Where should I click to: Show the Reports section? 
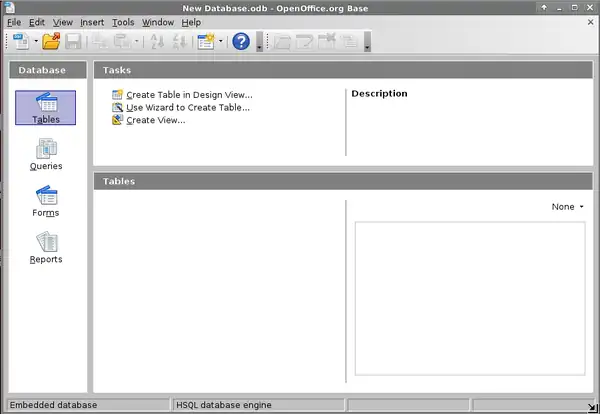click(46, 246)
